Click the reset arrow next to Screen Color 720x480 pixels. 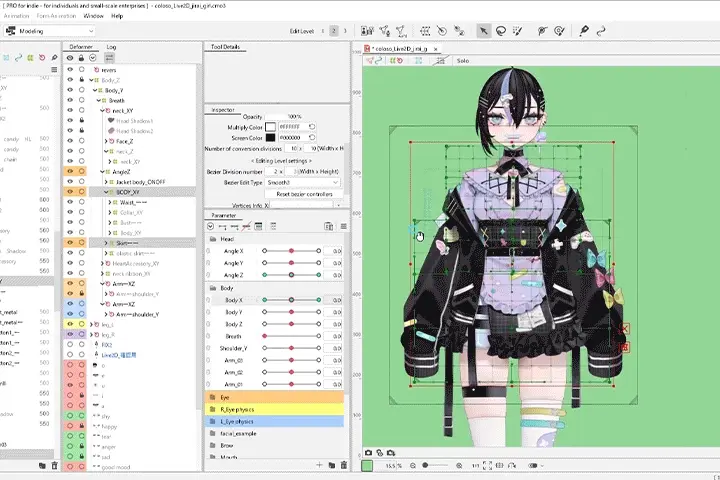tap(312, 137)
